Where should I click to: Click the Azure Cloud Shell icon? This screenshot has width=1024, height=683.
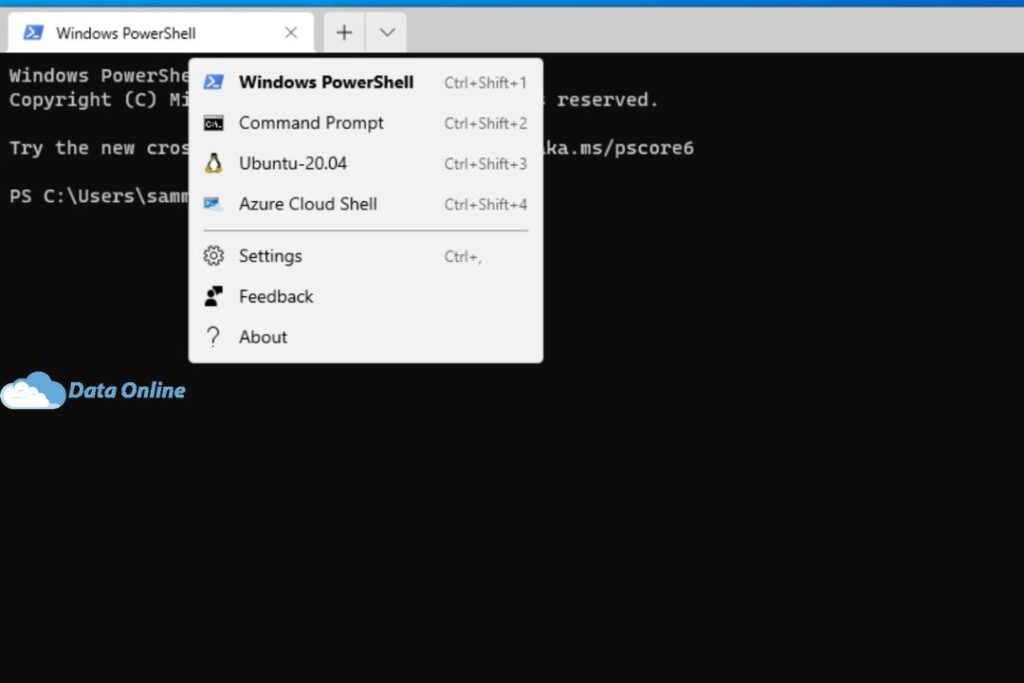[x=214, y=204]
